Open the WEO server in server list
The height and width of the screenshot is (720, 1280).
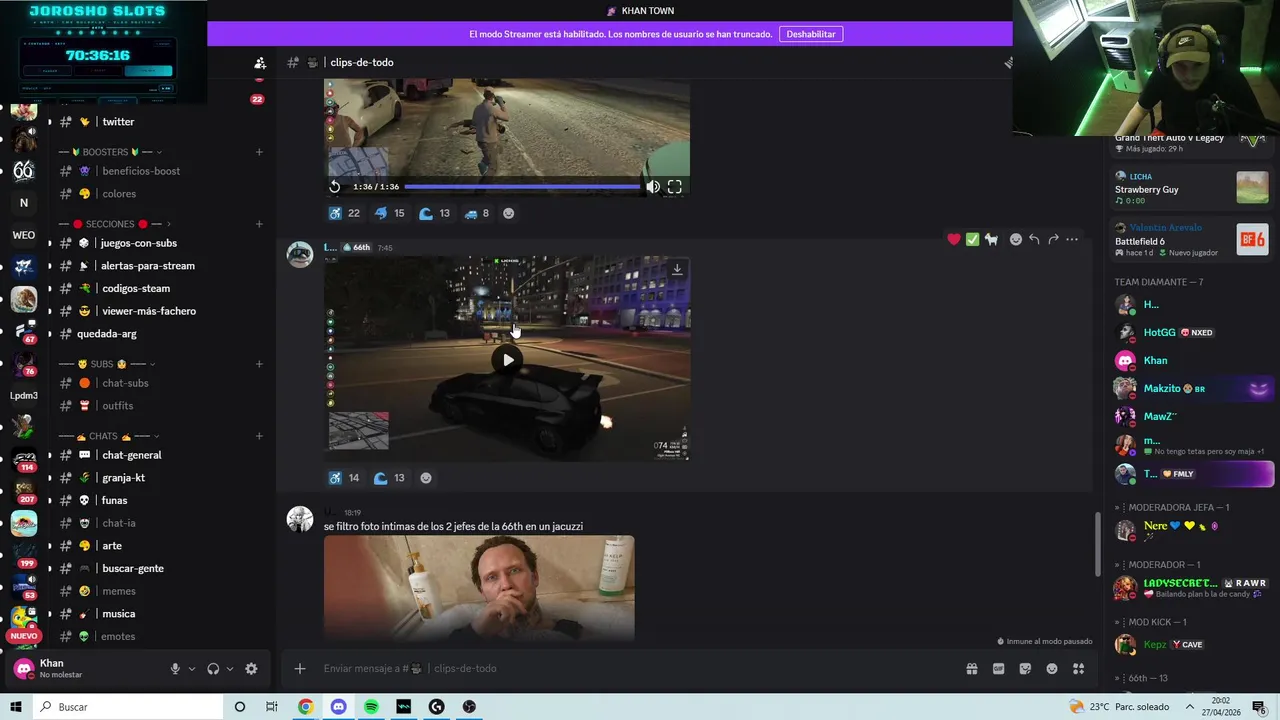tap(24, 235)
